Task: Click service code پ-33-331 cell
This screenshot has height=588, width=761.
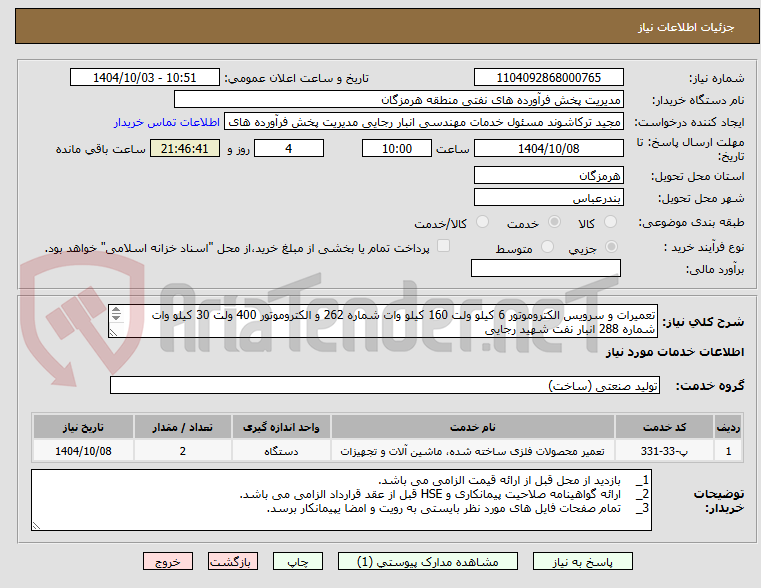Action: [x=664, y=451]
